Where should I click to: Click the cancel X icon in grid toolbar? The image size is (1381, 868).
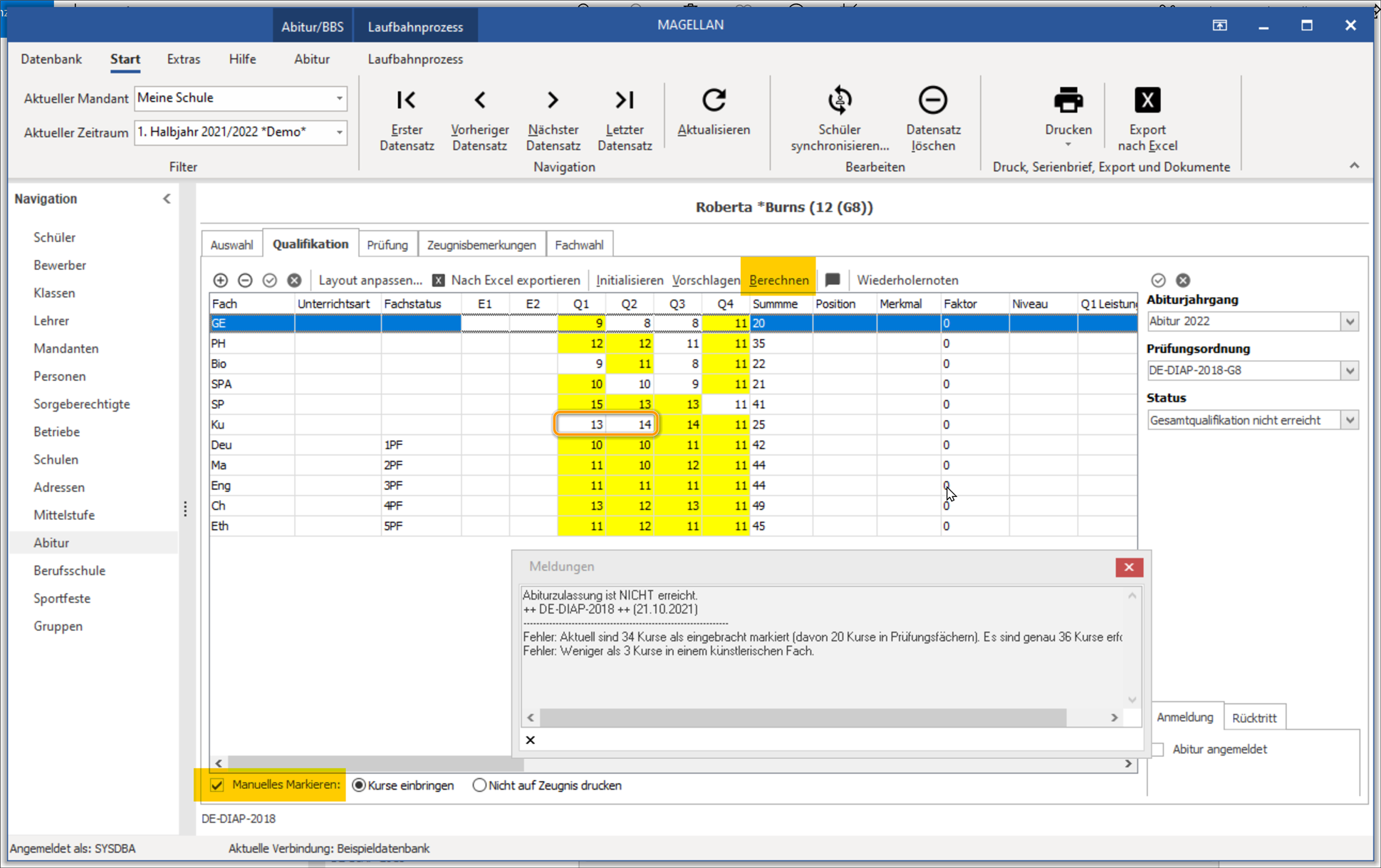294,280
